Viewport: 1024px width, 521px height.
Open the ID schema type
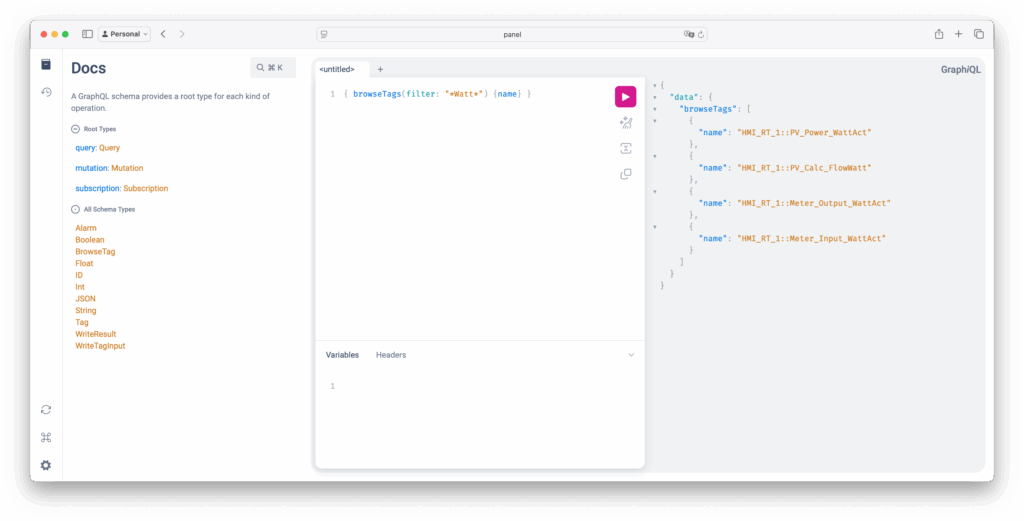point(79,275)
